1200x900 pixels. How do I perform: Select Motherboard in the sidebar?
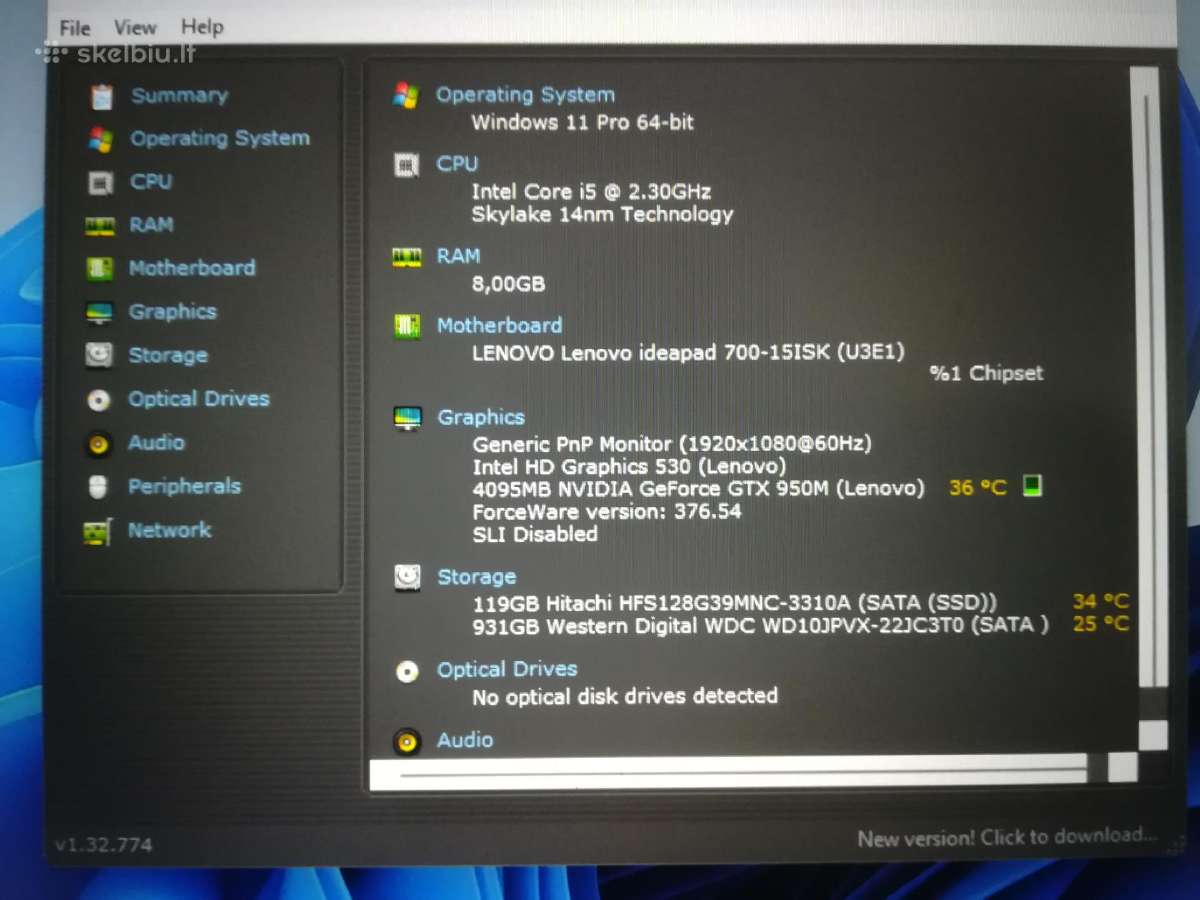[192, 268]
